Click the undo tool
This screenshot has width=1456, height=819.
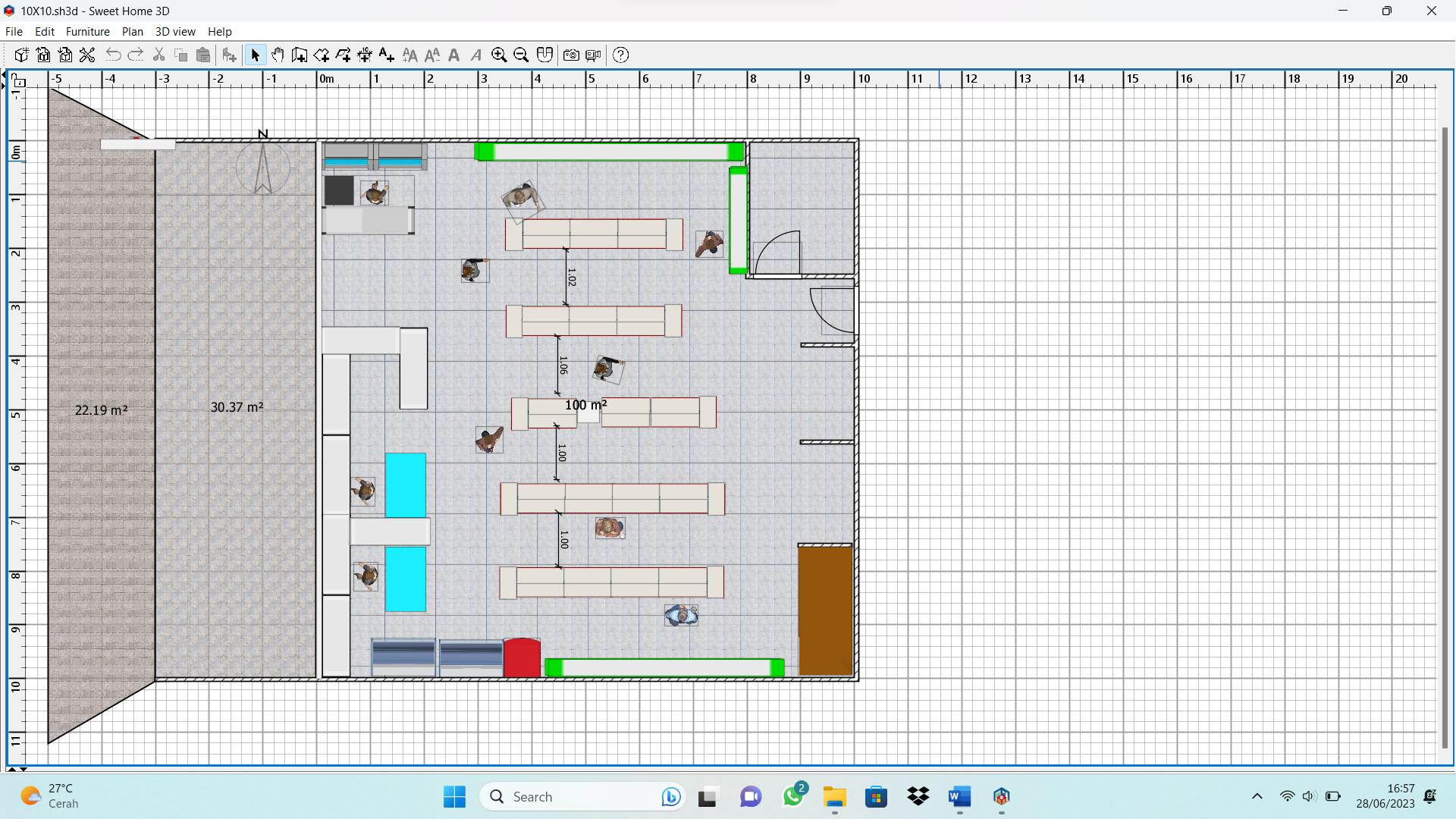point(114,54)
